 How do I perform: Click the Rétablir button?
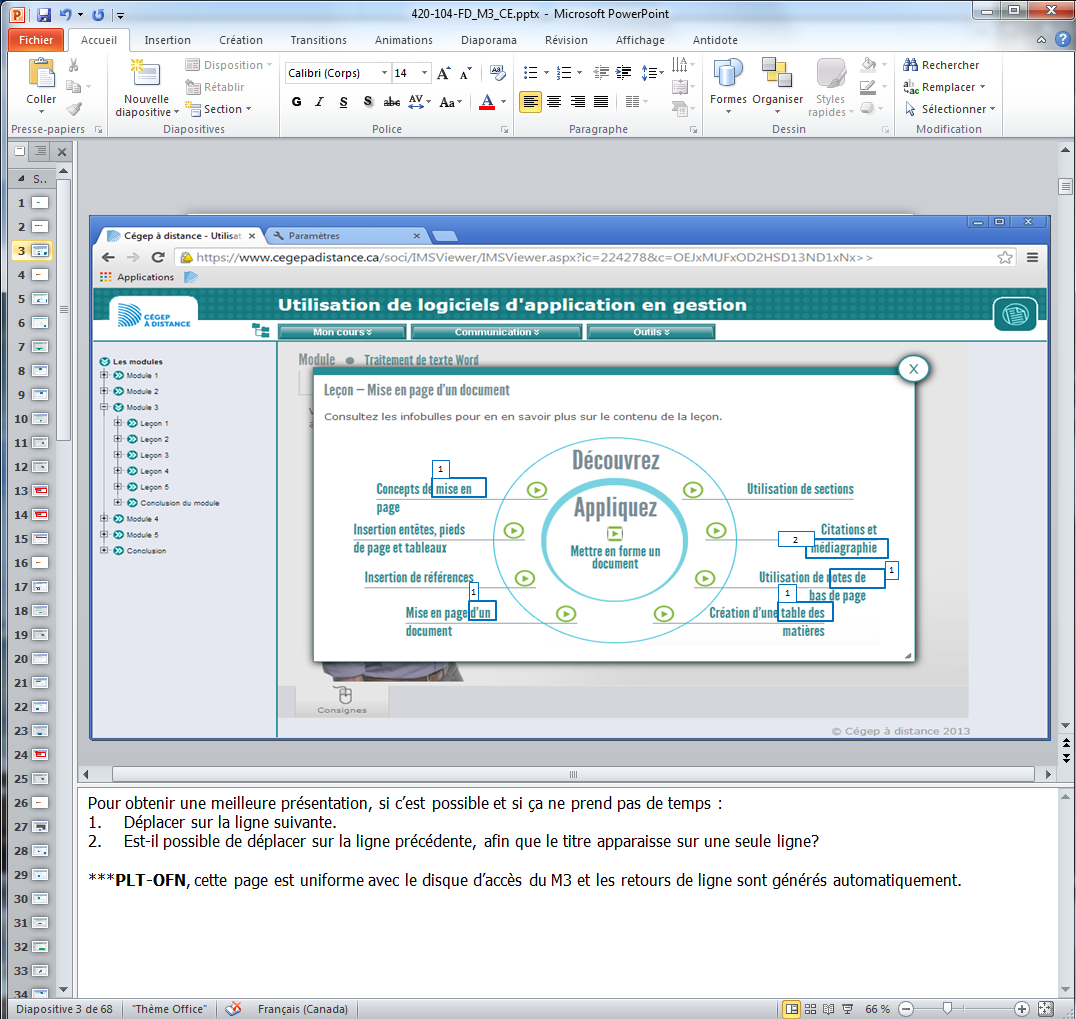[x=216, y=87]
